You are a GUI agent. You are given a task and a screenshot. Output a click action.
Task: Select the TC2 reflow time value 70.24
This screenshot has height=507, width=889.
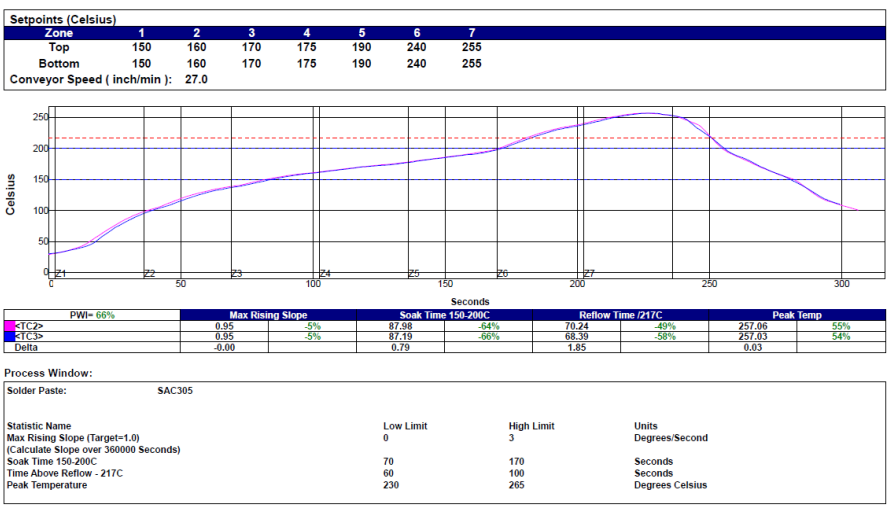(x=577, y=326)
